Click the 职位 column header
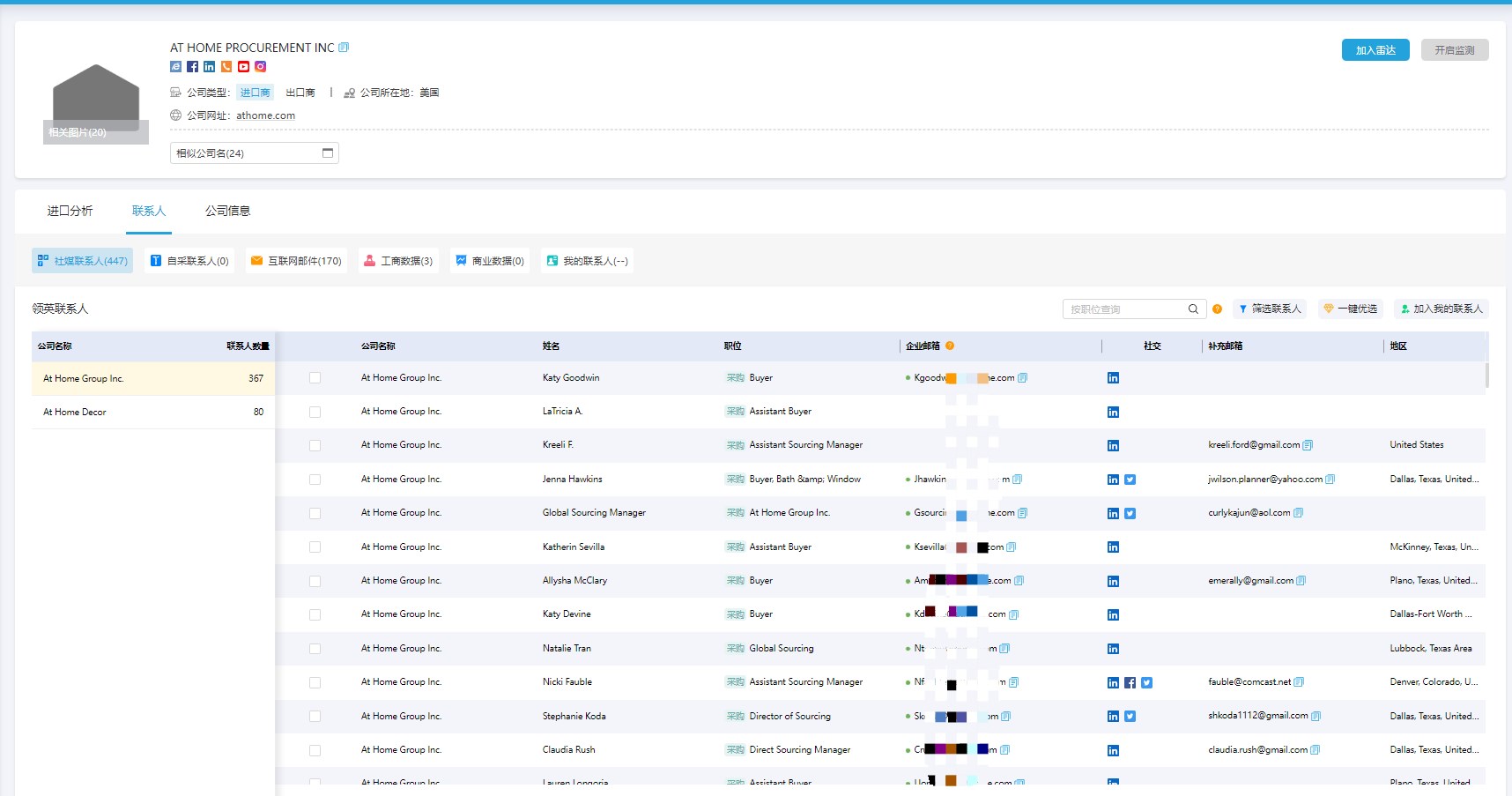 (733, 346)
